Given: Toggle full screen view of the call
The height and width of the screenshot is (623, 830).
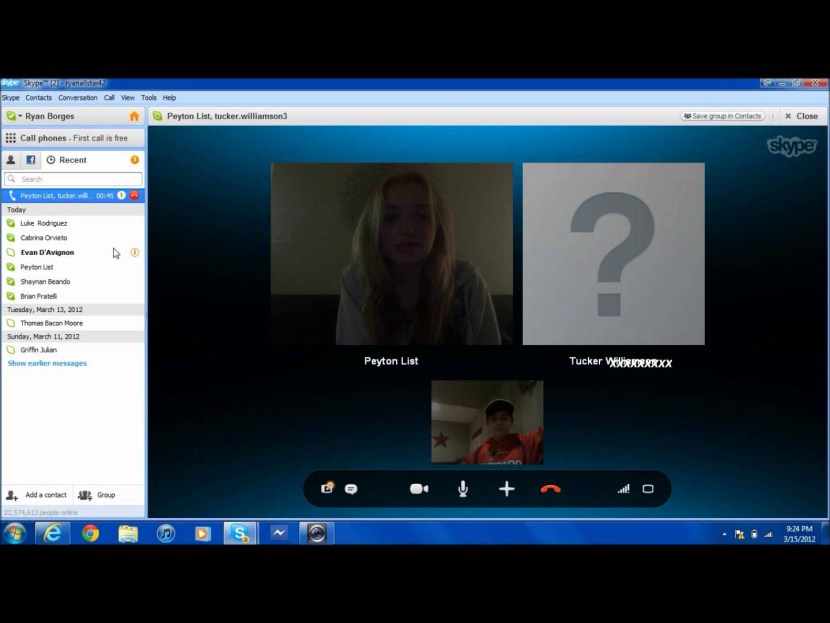Looking at the screenshot, I should 648,489.
